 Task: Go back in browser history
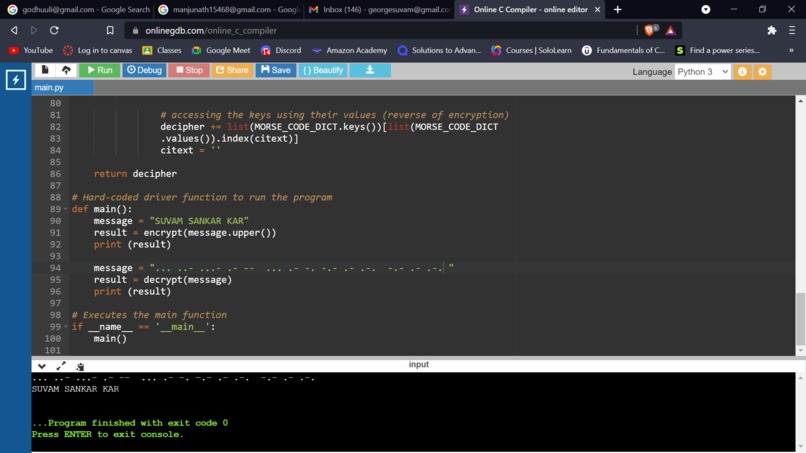(14, 30)
